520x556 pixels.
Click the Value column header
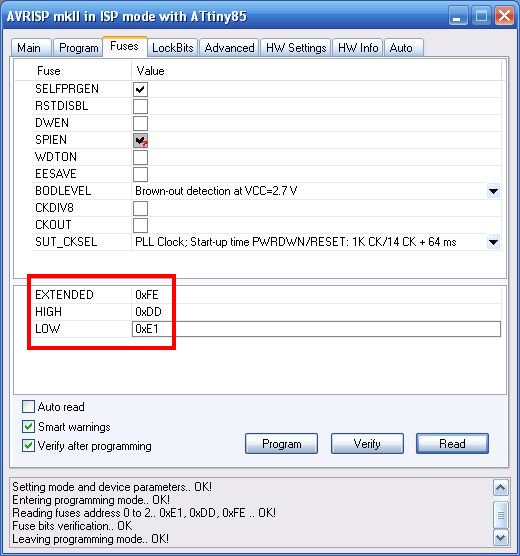click(150, 71)
